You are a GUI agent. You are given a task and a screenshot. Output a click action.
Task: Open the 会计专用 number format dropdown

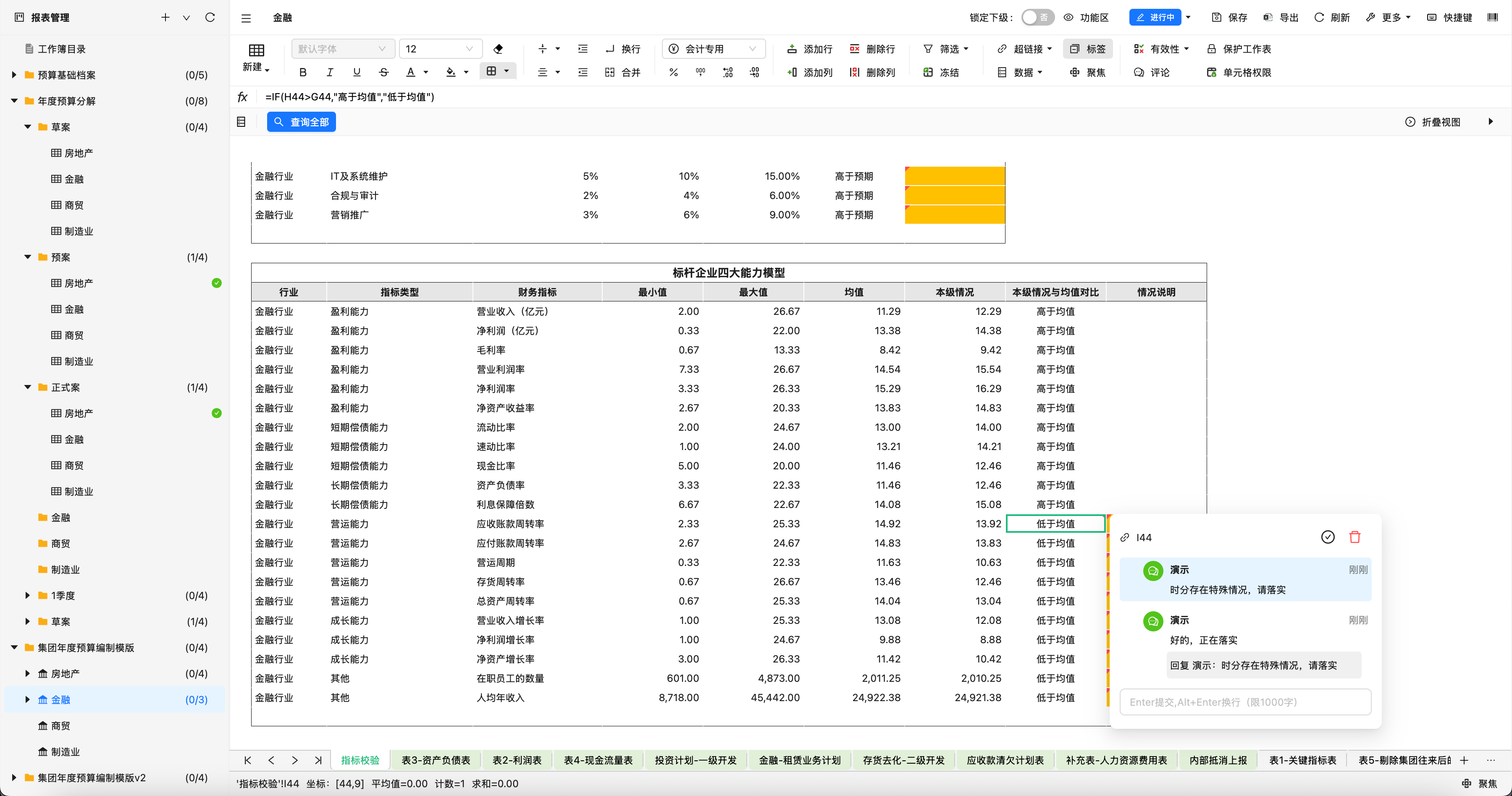coord(714,49)
